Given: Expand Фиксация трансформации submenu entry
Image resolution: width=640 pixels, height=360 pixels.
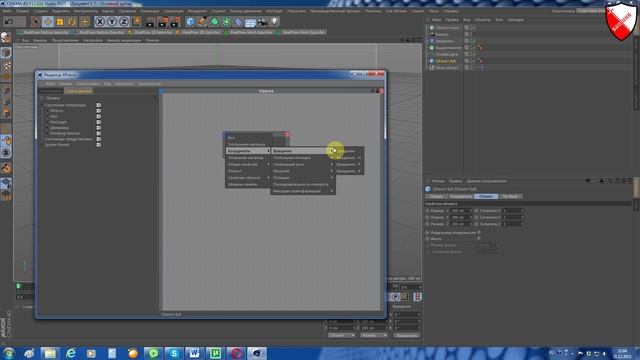Looking at the screenshot, I should click(302, 191).
